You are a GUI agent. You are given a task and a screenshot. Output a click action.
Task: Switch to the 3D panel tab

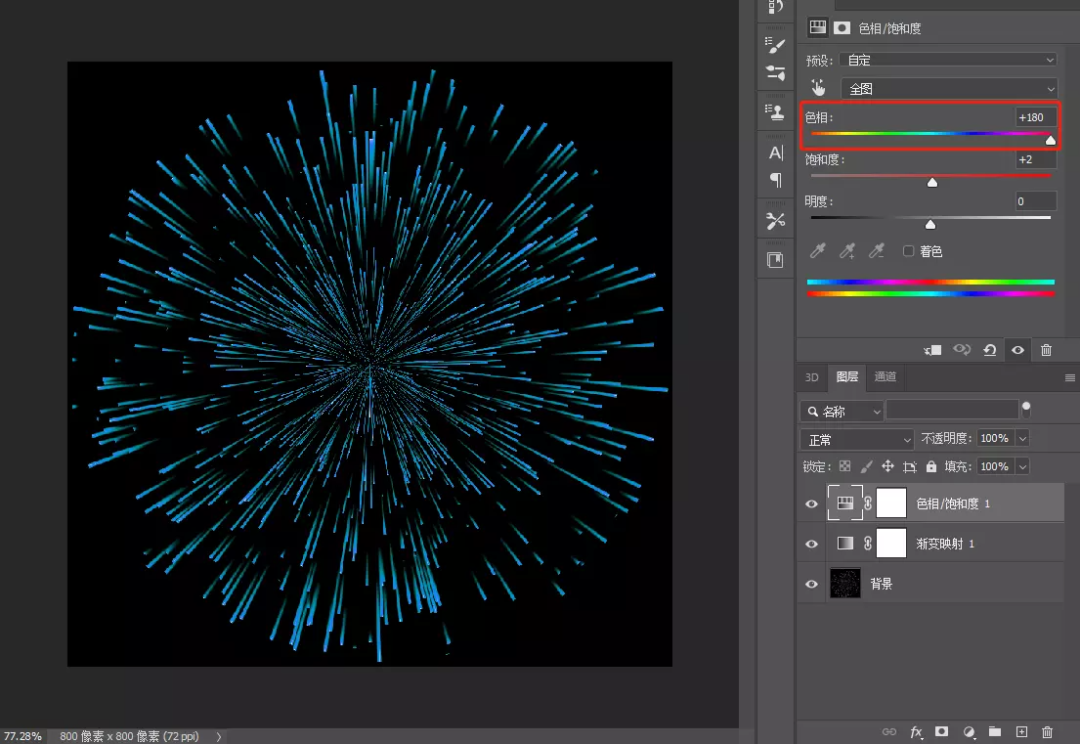(812, 377)
